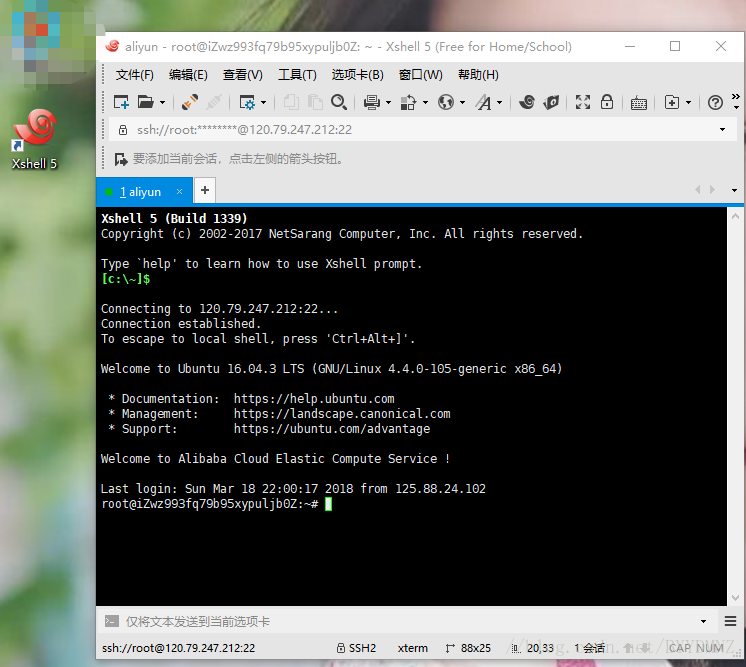Screen dimensions: 746x667
Task: Click the https://help.ubuntu.com text
Action: [x=314, y=399]
